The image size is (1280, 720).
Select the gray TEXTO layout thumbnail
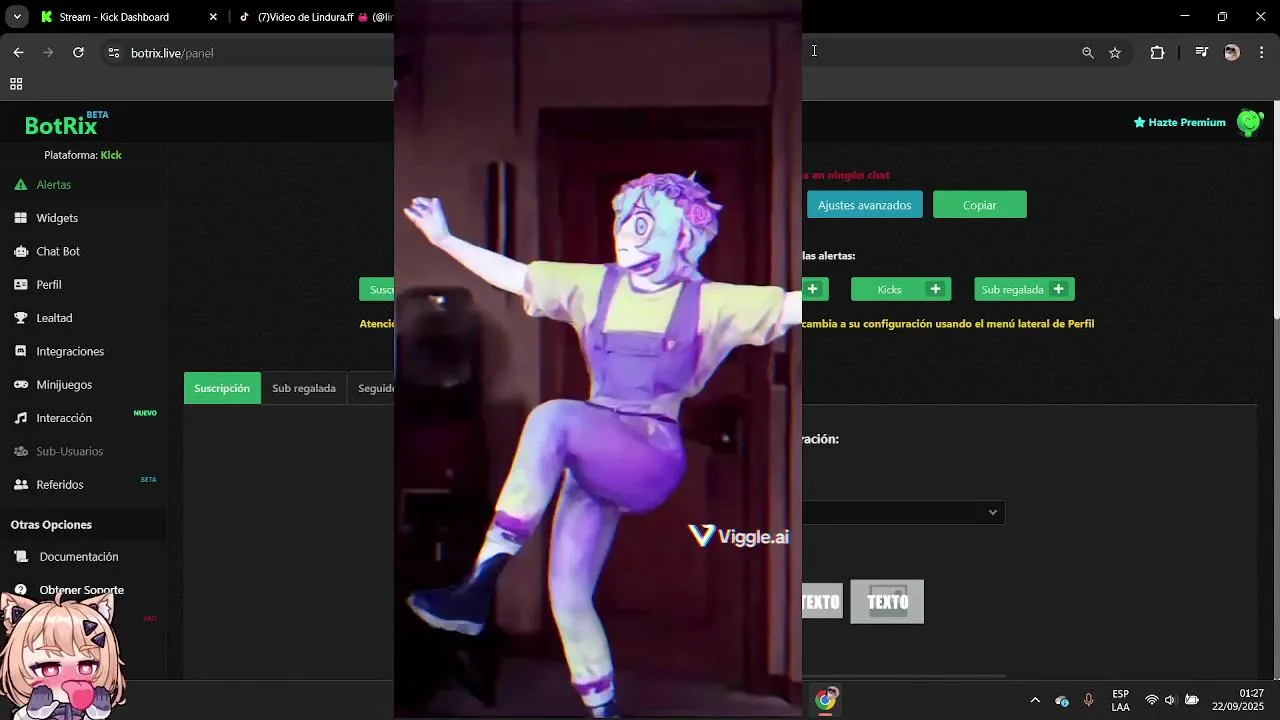pos(887,602)
